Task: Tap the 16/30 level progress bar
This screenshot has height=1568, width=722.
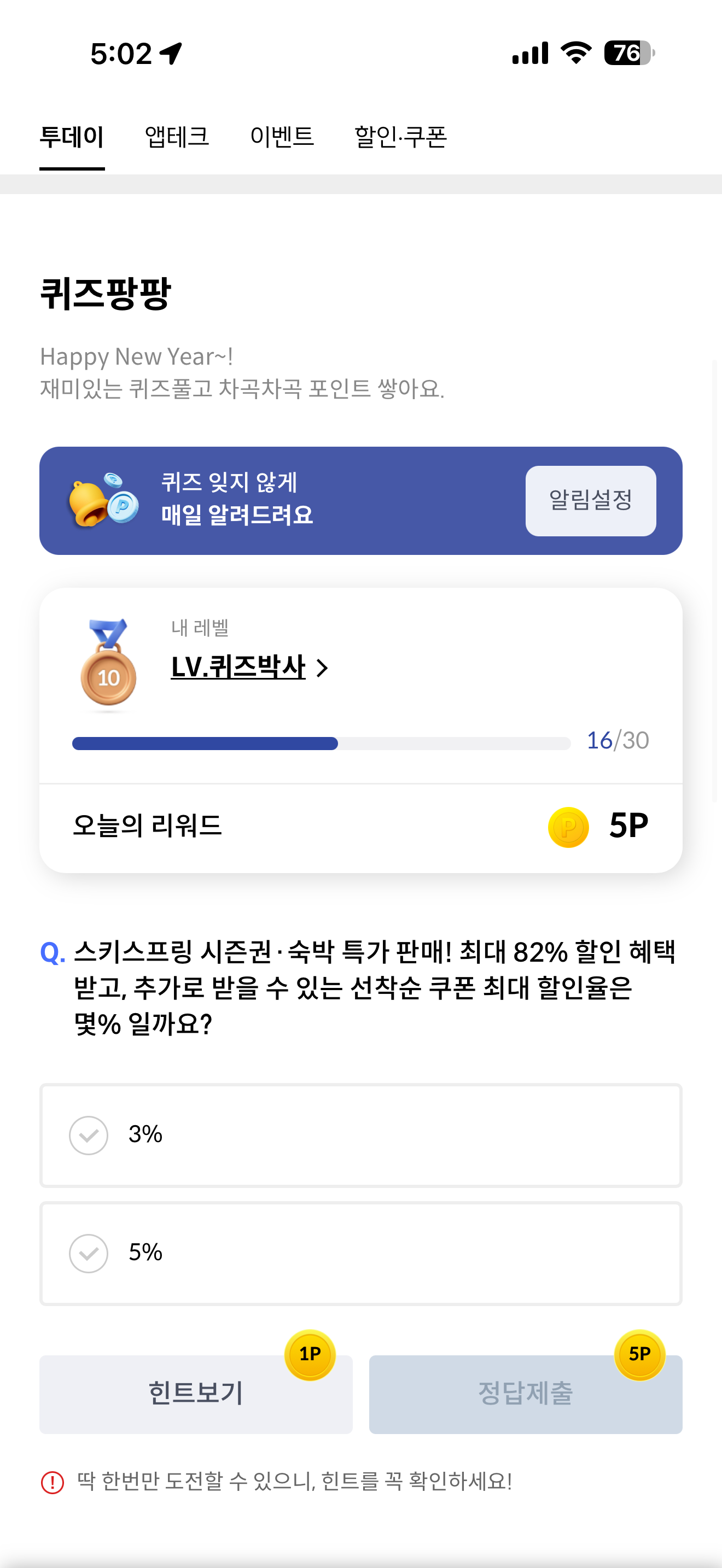Action: tap(322, 743)
